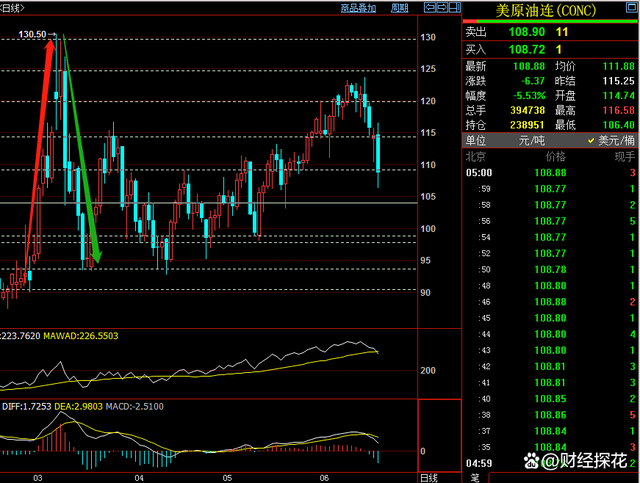Click the 持仓 value 238951
Image resolution: width=640 pixels, height=483 pixels.
click(527, 125)
